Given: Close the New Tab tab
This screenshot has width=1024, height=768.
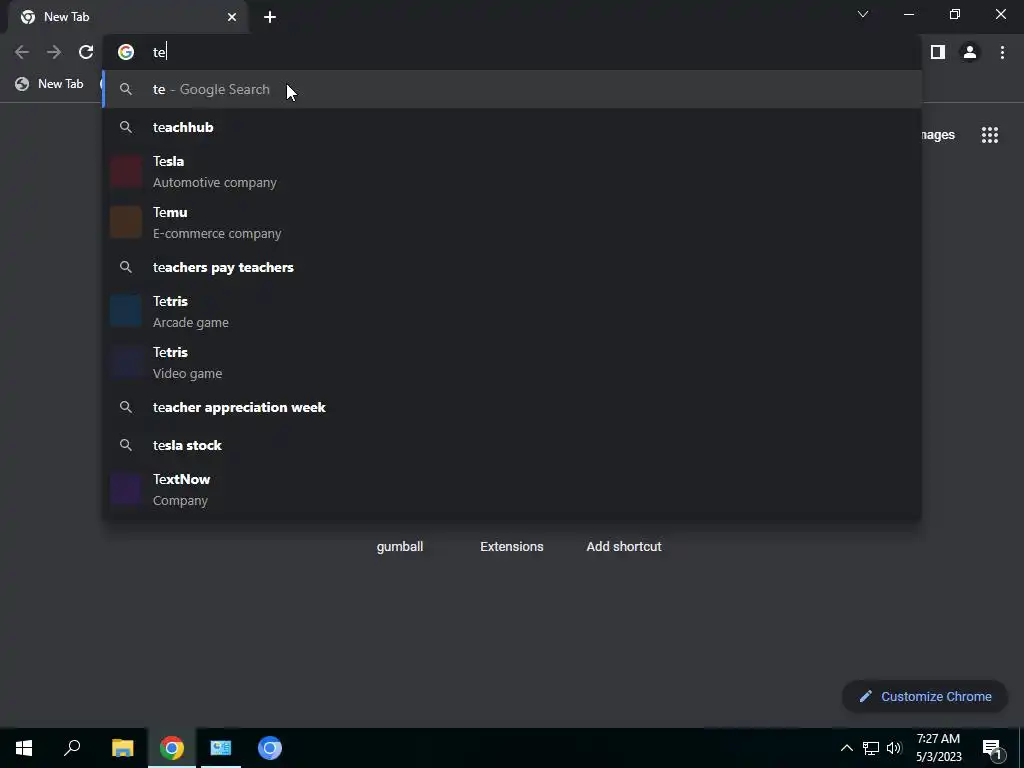Looking at the screenshot, I should tap(232, 17).
